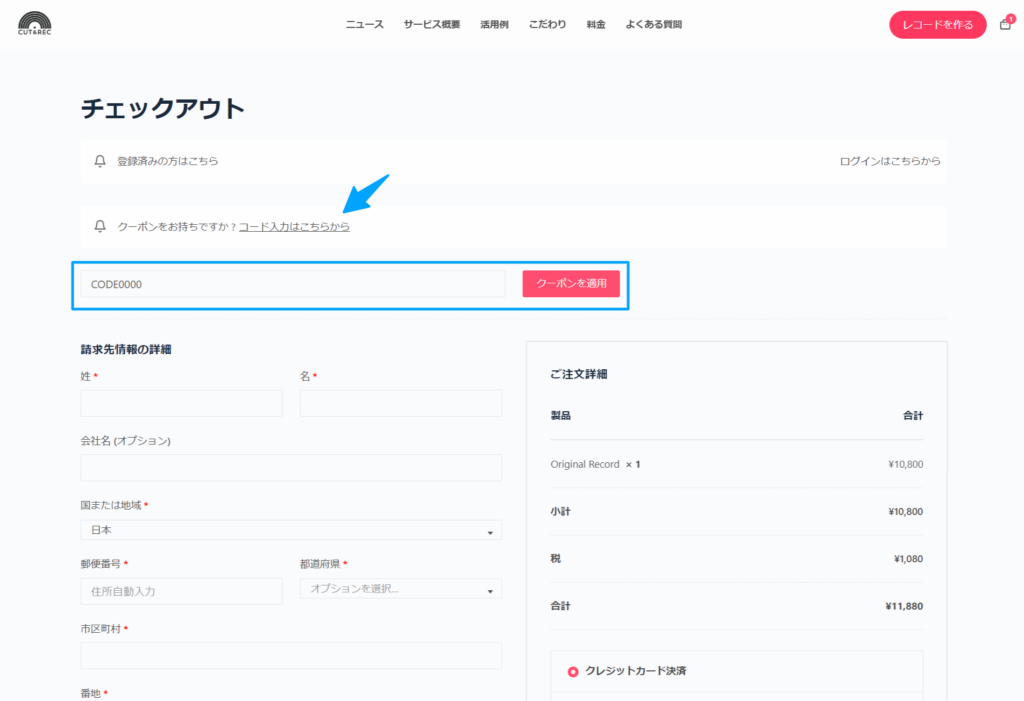Viewport: 1024px width, 701px height.
Task: Open ニュース in the navigation menu
Action: [x=364, y=25]
